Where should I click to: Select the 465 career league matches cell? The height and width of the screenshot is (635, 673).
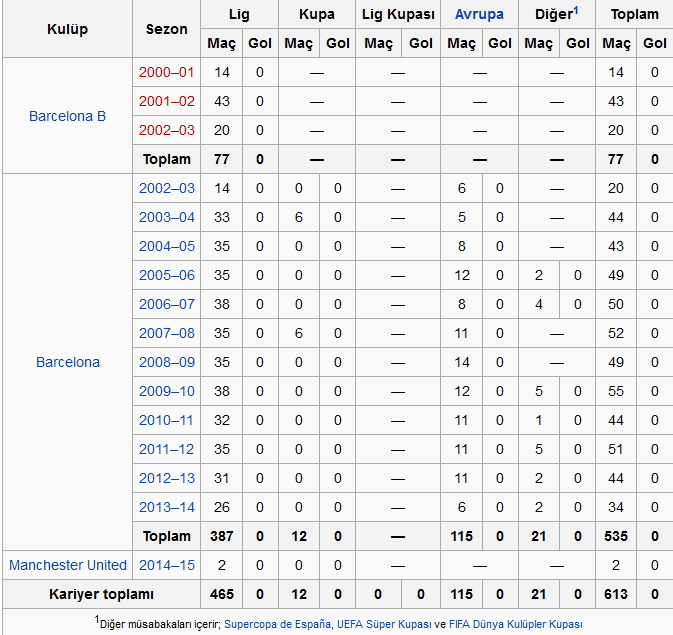pos(221,594)
